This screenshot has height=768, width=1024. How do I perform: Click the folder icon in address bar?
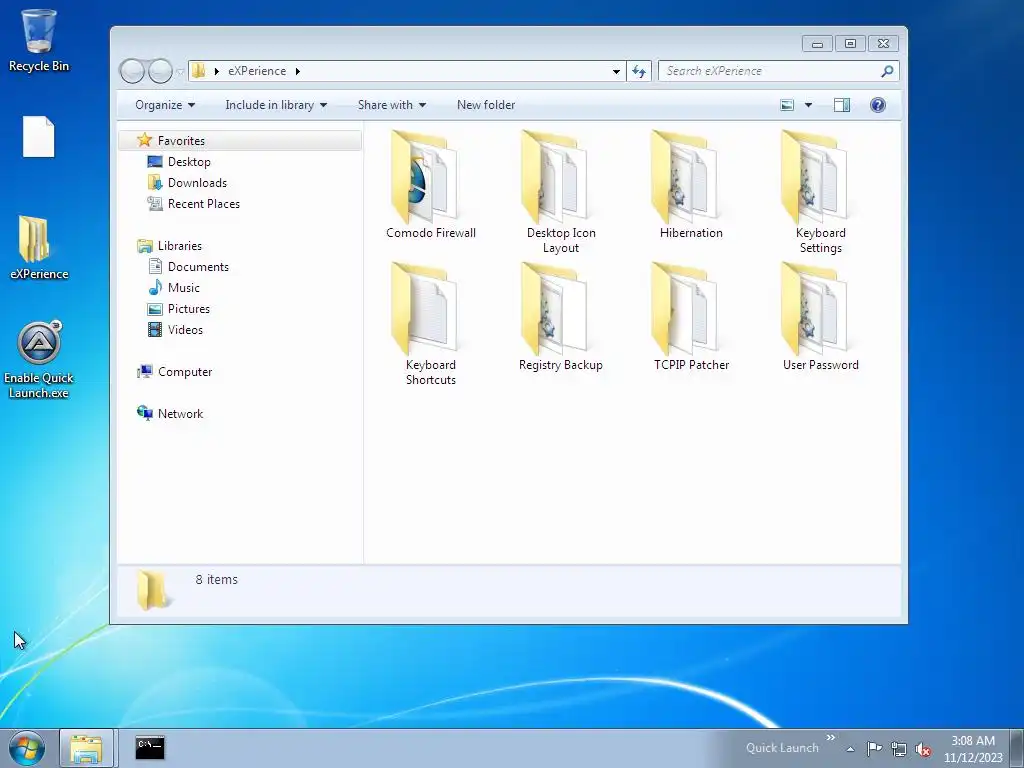(x=199, y=71)
